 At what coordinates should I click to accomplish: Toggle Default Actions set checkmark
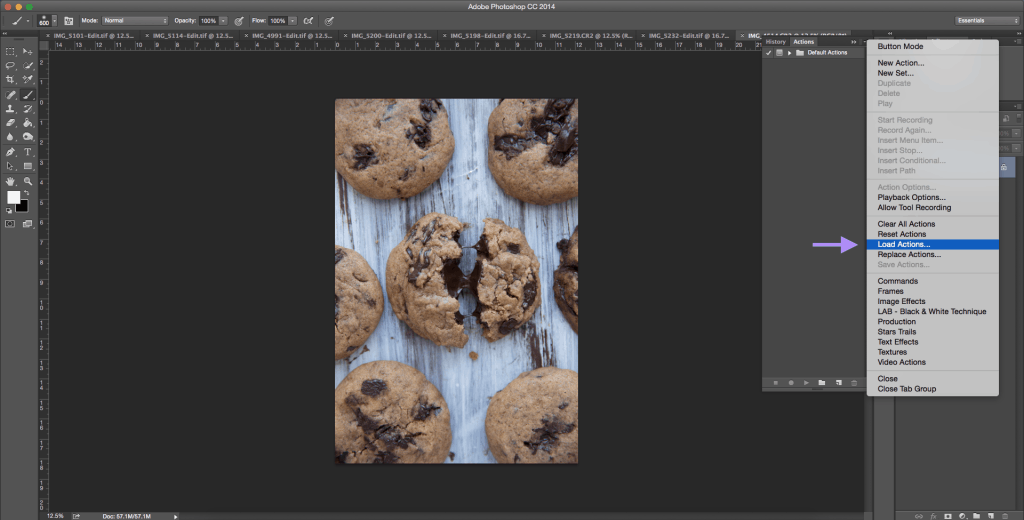[x=769, y=52]
